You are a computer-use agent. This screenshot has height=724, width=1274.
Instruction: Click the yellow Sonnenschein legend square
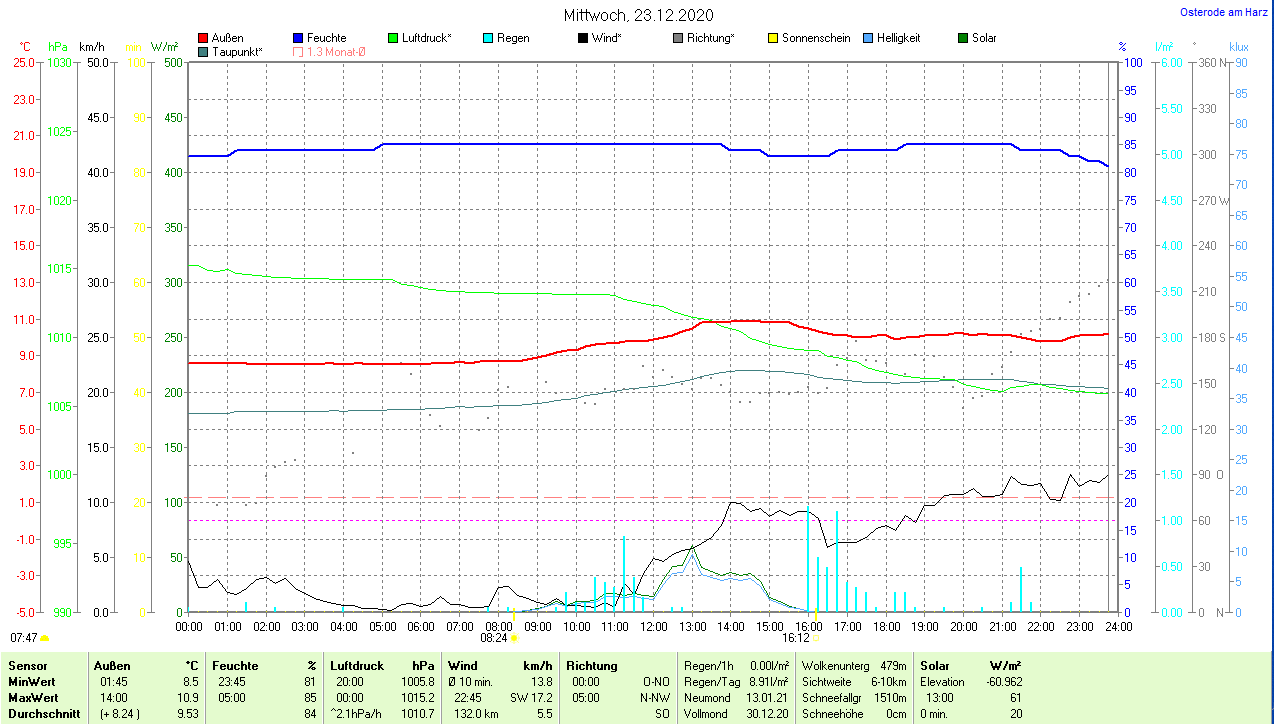click(x=773, y=39)
